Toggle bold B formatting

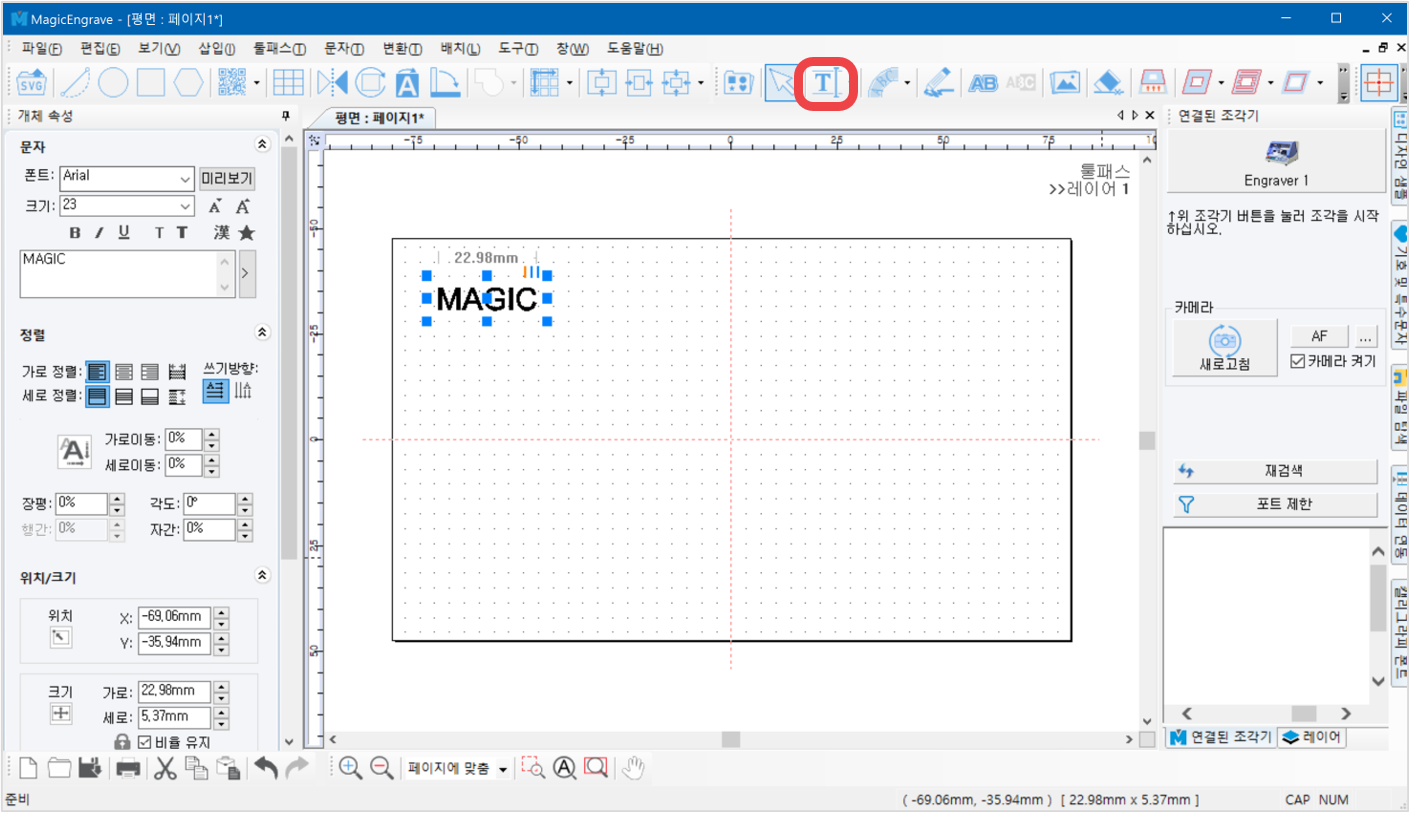[75, 232]
